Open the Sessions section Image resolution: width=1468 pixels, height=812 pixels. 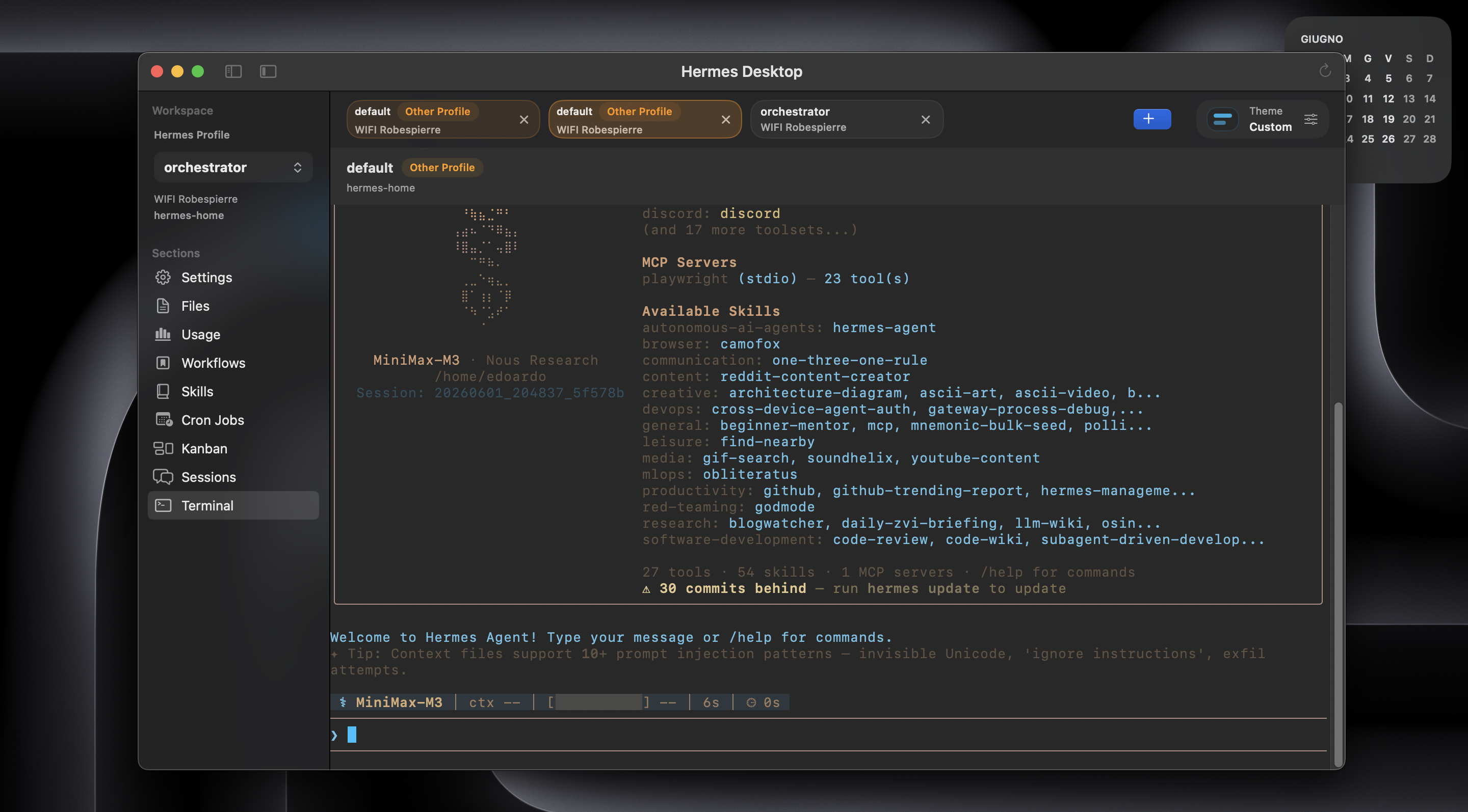point(232,477)
